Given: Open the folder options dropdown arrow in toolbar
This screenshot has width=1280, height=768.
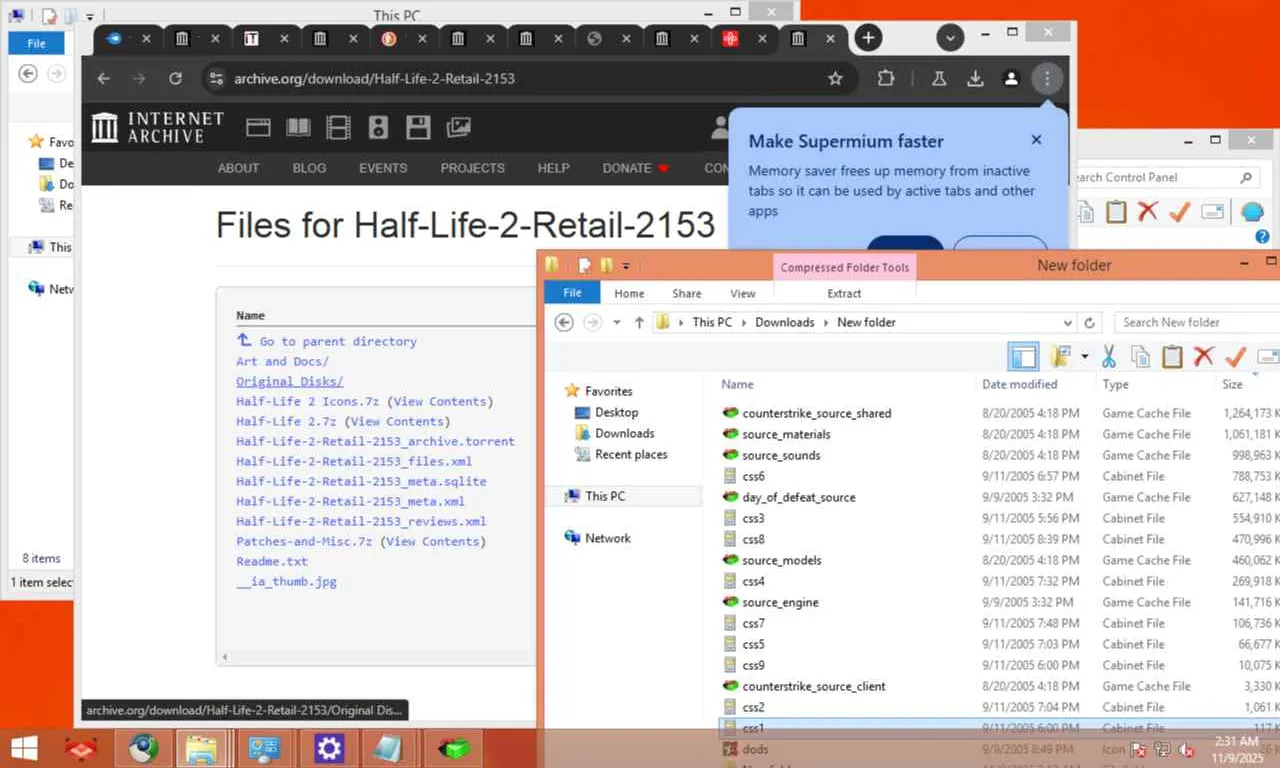Looking at the screenshot, I should click(x=1084, y=356).
